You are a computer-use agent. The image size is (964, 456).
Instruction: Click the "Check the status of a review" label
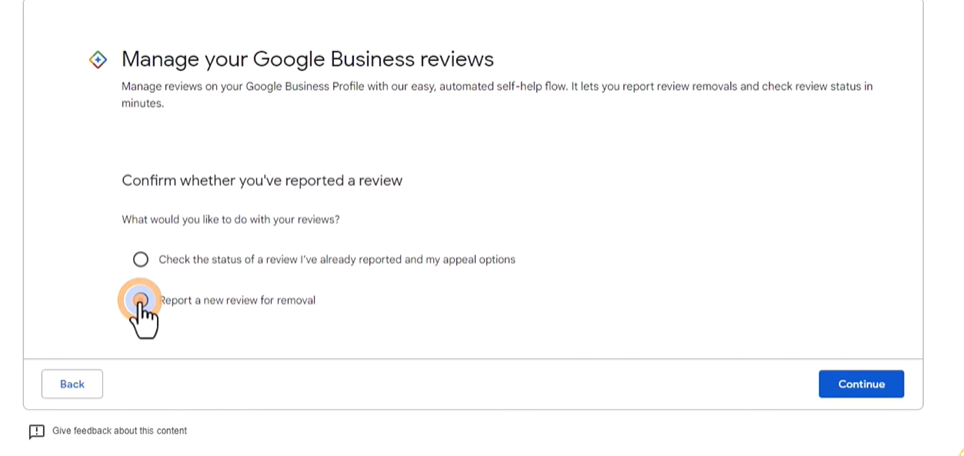click(336, 259)
